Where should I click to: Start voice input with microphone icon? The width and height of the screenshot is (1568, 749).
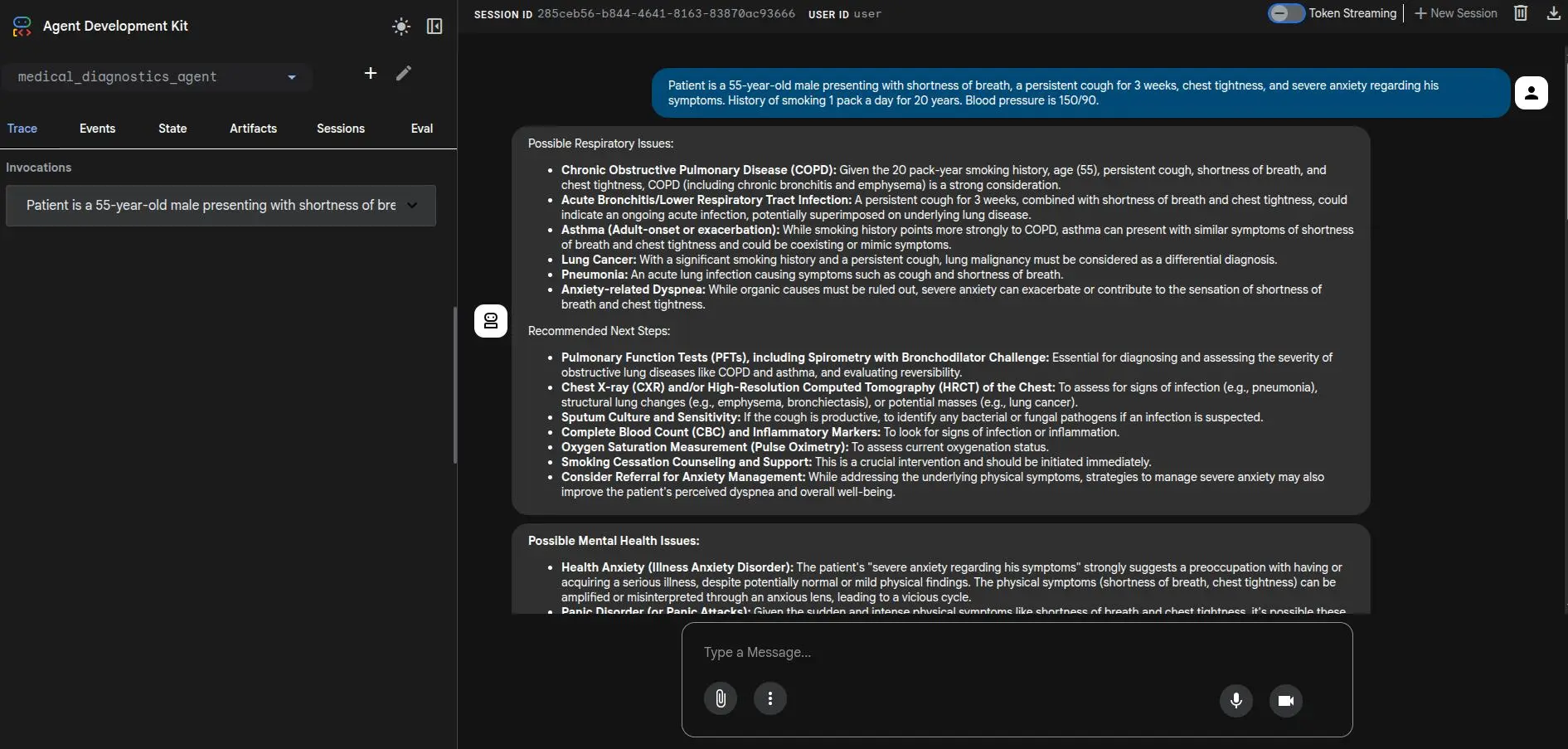click(x=1235, y=700)
